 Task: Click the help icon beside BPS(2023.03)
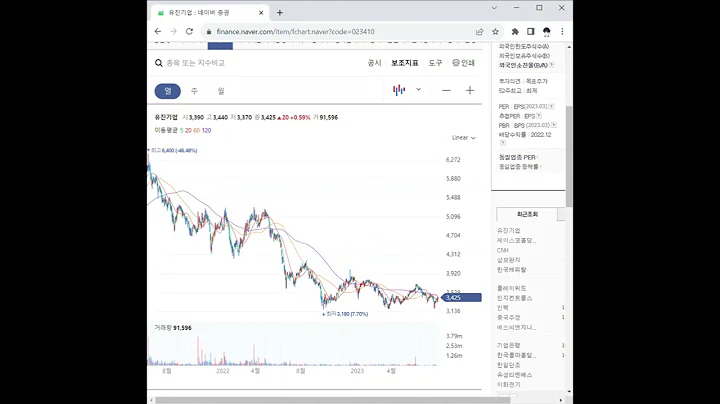554,125
